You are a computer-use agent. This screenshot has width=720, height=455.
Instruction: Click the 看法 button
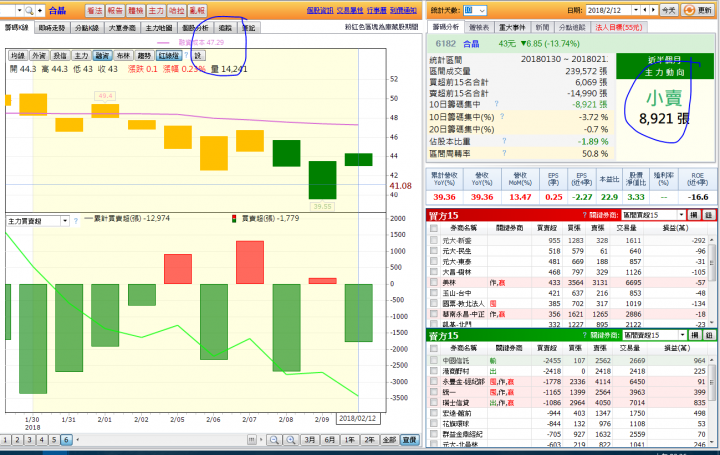(x=95, y=10)
